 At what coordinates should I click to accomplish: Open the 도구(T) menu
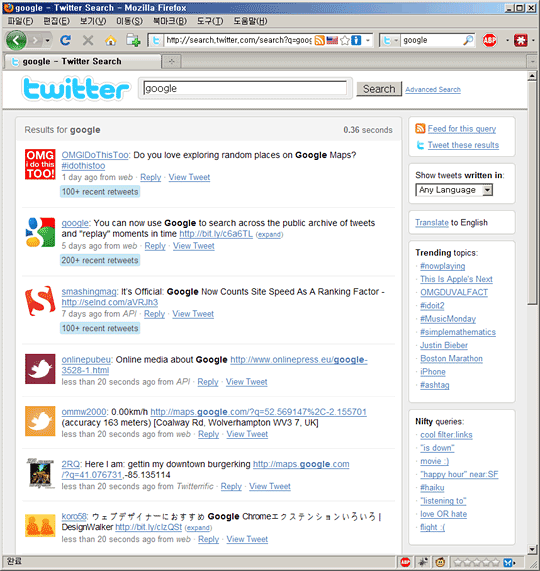(210, 21)
